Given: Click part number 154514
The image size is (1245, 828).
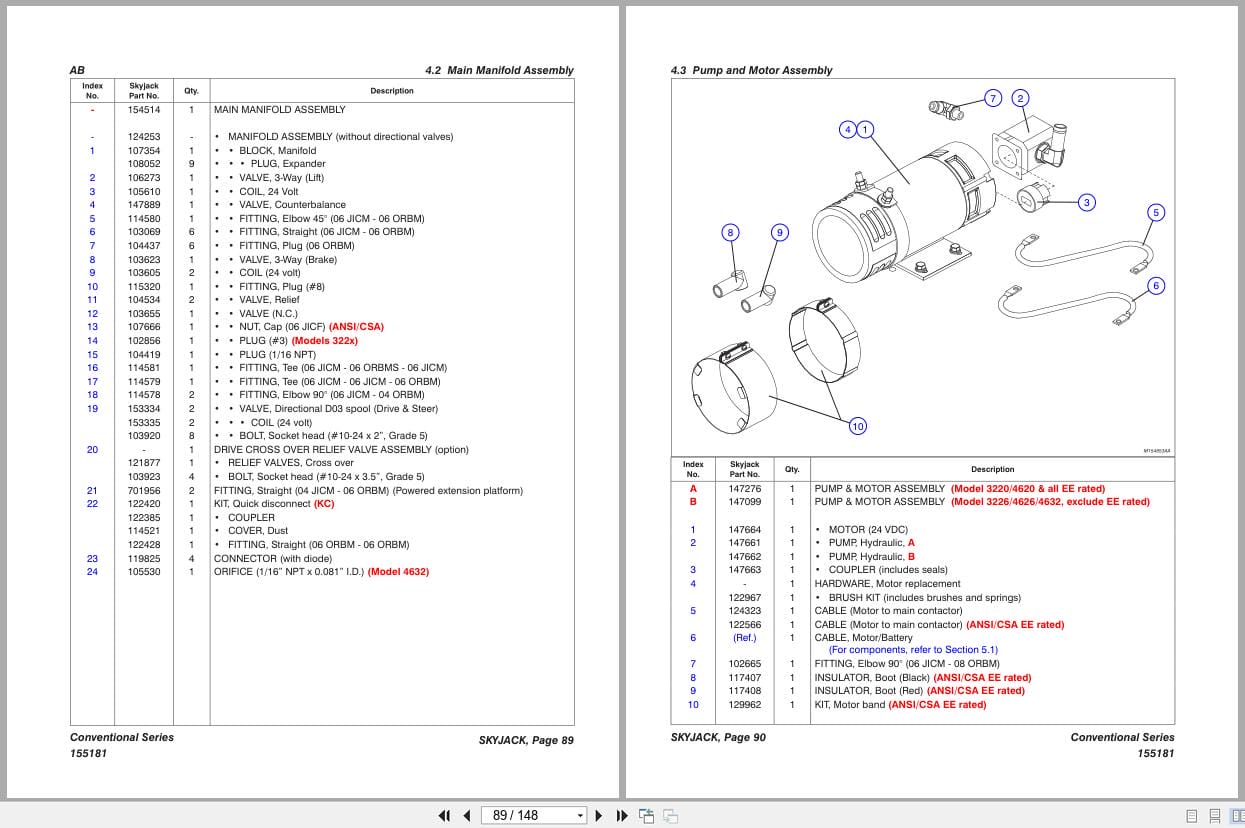Looking at the screenshot, I should pyautogui.click(x=144, y=110).
